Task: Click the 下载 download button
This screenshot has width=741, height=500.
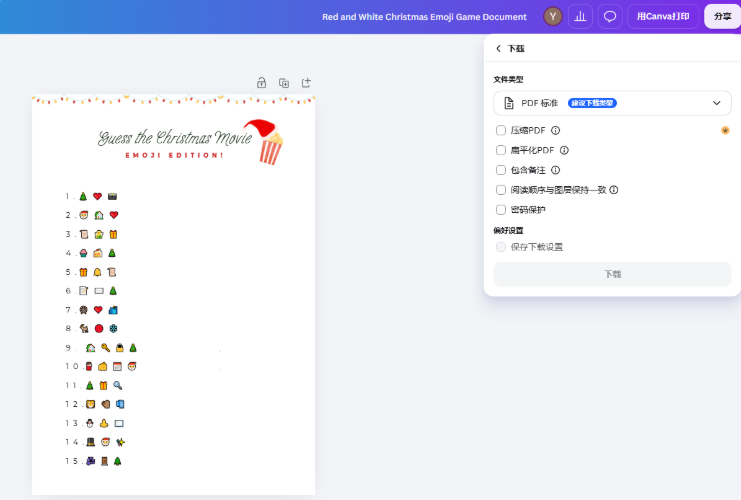Action: (x=612, y=274)
